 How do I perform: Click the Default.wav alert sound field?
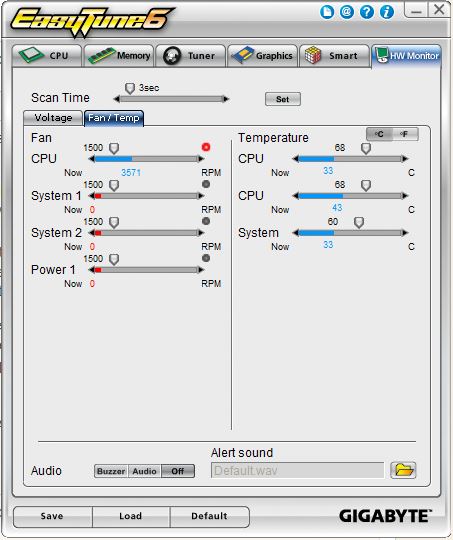coord(297,470)
